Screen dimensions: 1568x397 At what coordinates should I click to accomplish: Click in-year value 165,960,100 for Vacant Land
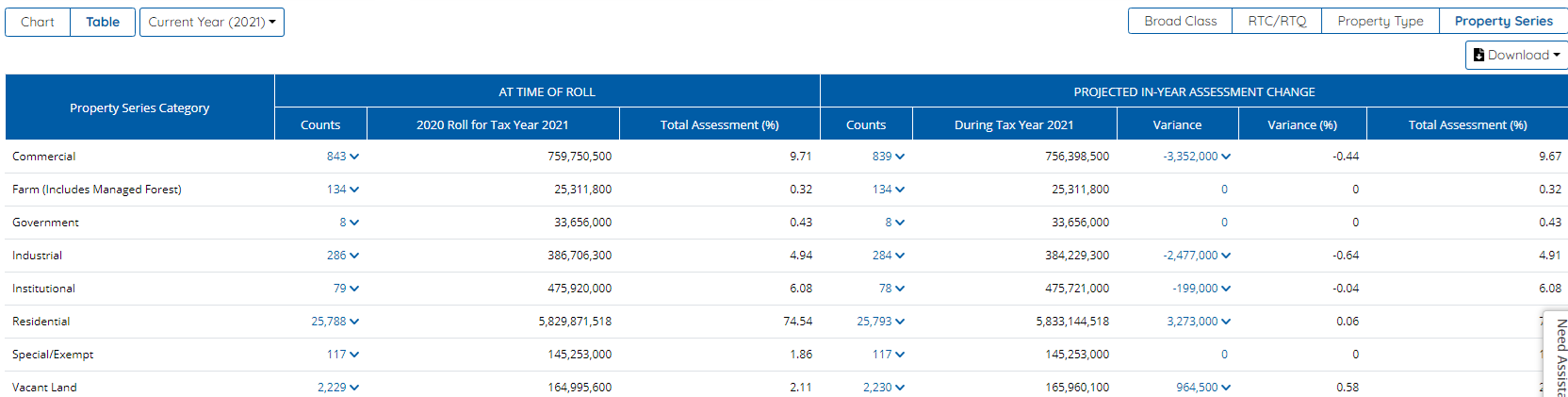pyautogui.click(x=1077, y=388)
